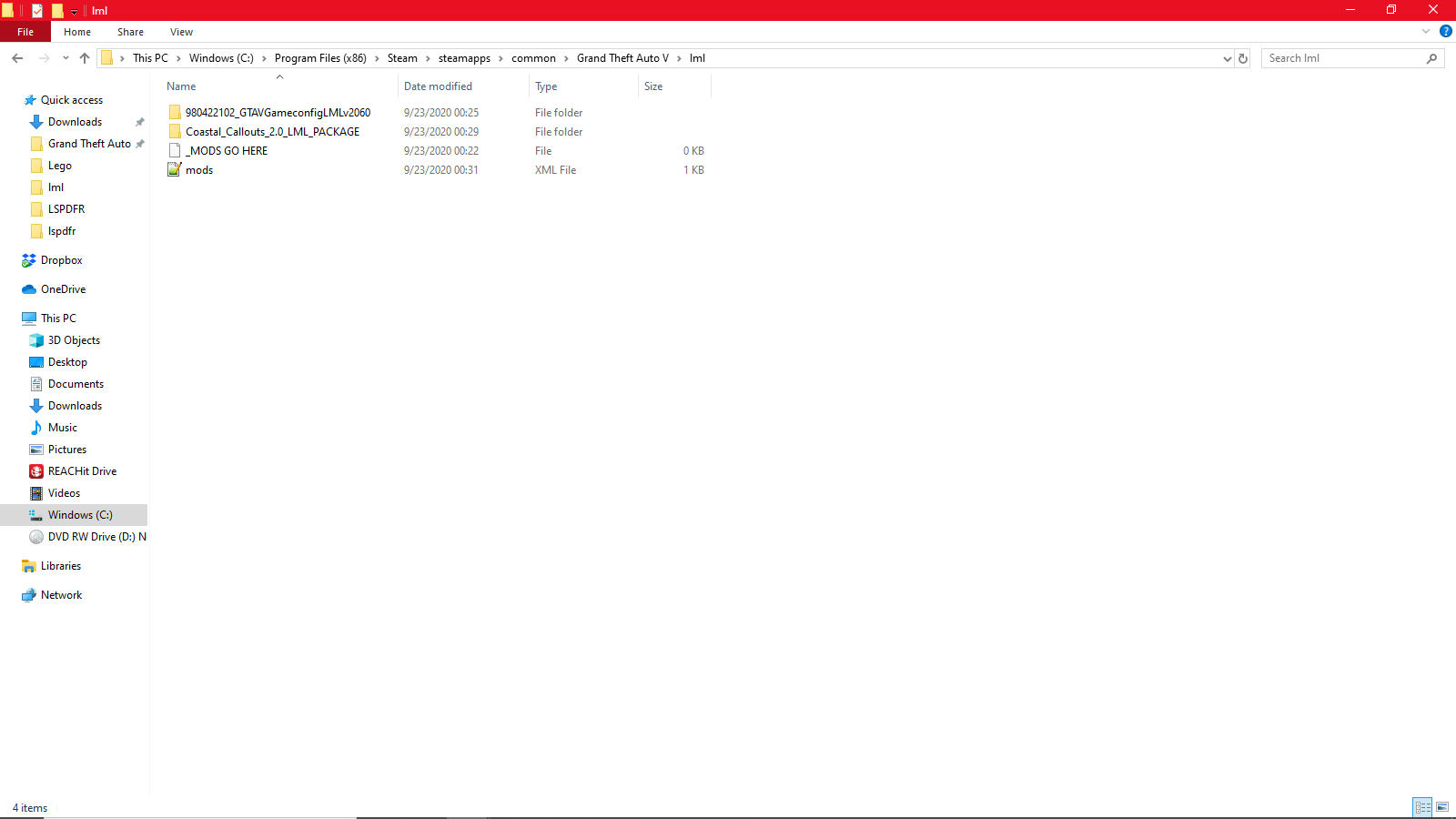
Task: Click the Network icon in the sidebar
Action: pos(29,595)
